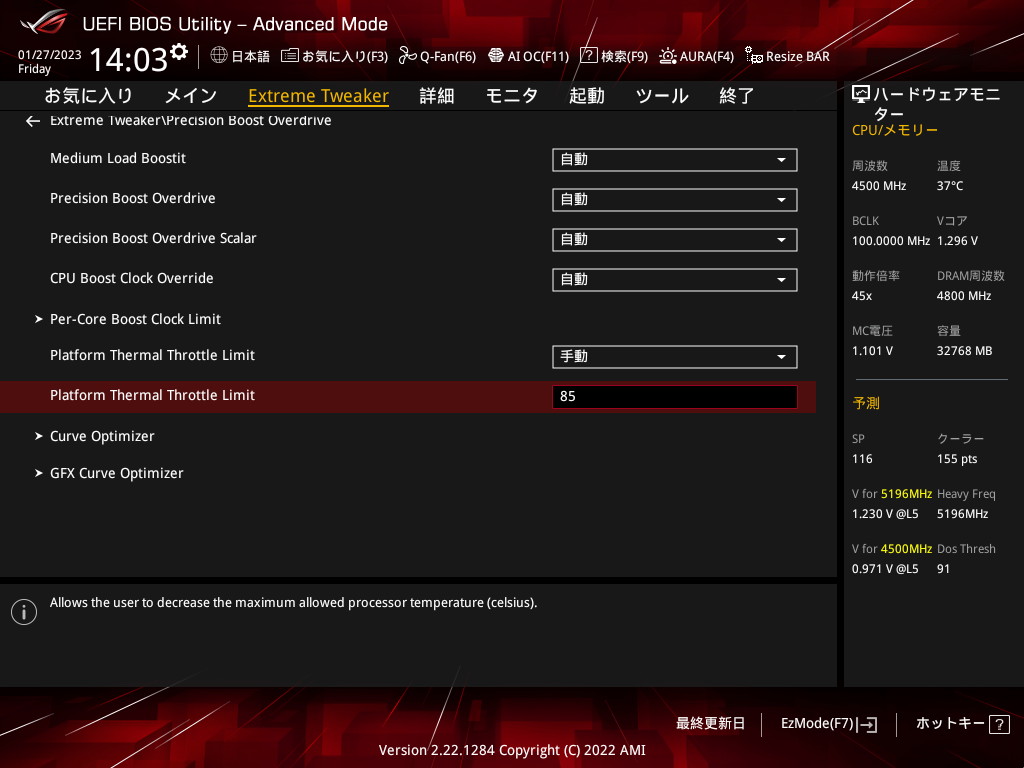Click CPU Boost Clock Override label

[x=131, y=278]
